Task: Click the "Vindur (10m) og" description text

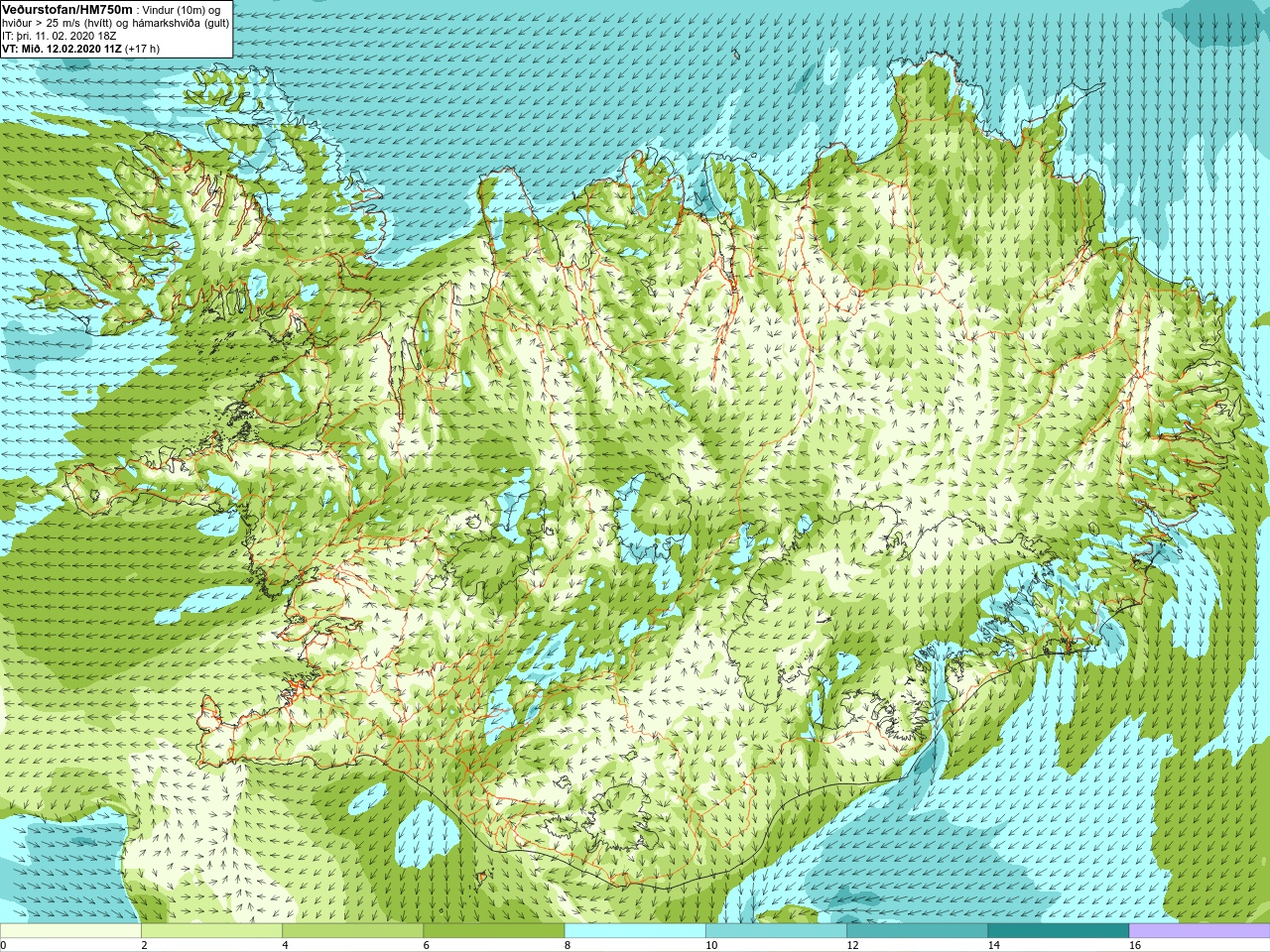Action: coord(183,10)
